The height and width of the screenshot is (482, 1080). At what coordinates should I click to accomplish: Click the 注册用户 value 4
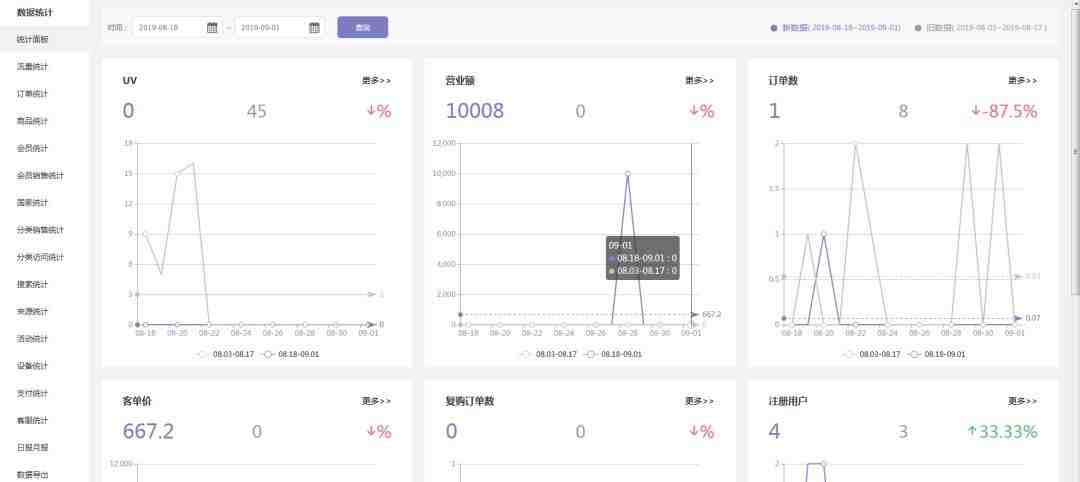click(775, 431)
